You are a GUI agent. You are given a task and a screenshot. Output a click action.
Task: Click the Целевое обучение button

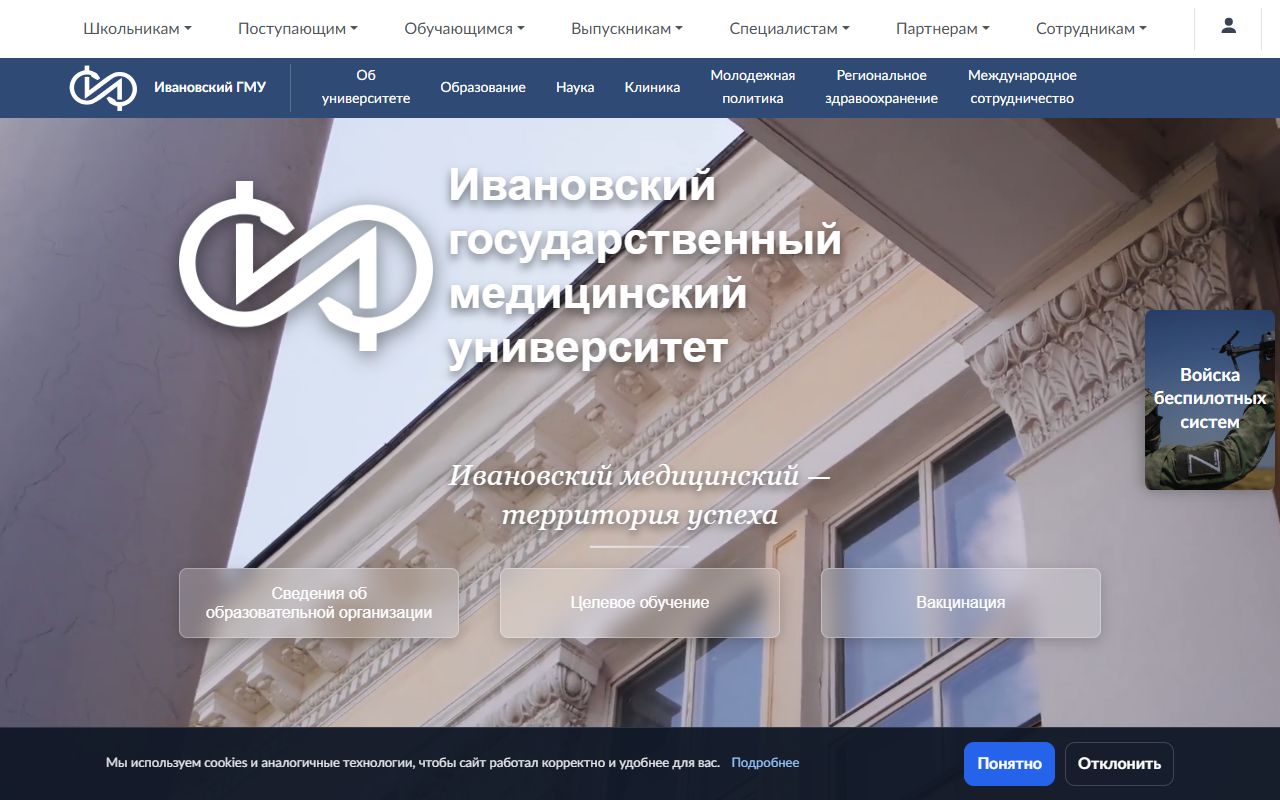click(x=640, y=603)
